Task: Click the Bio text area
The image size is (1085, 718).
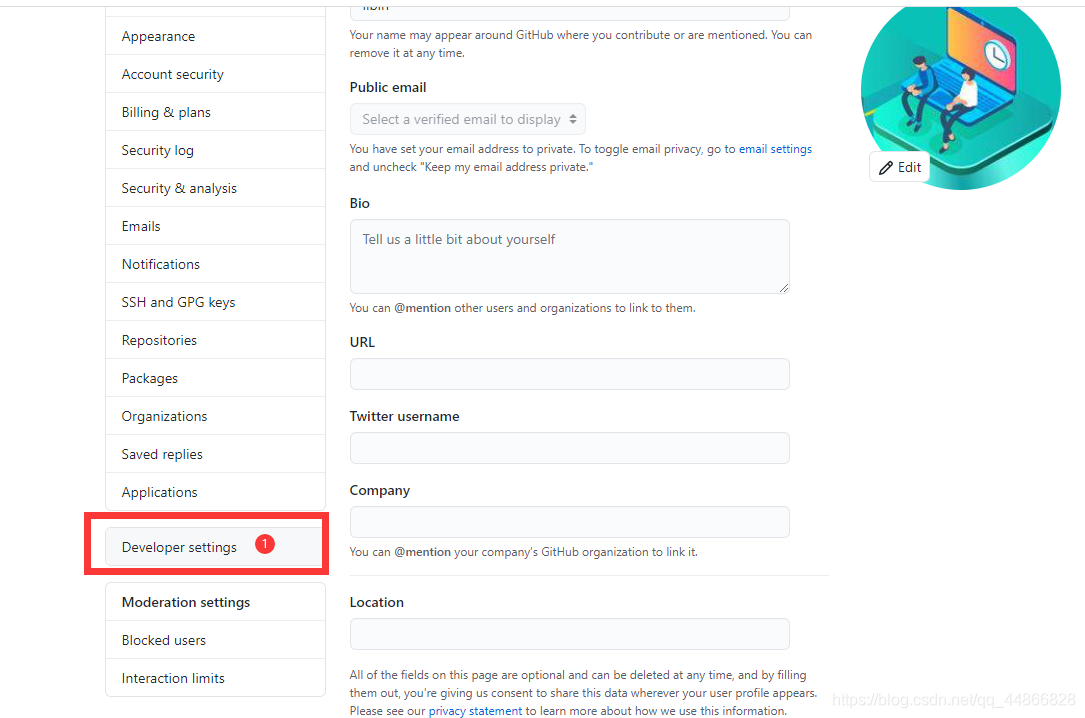Action: 569,256
